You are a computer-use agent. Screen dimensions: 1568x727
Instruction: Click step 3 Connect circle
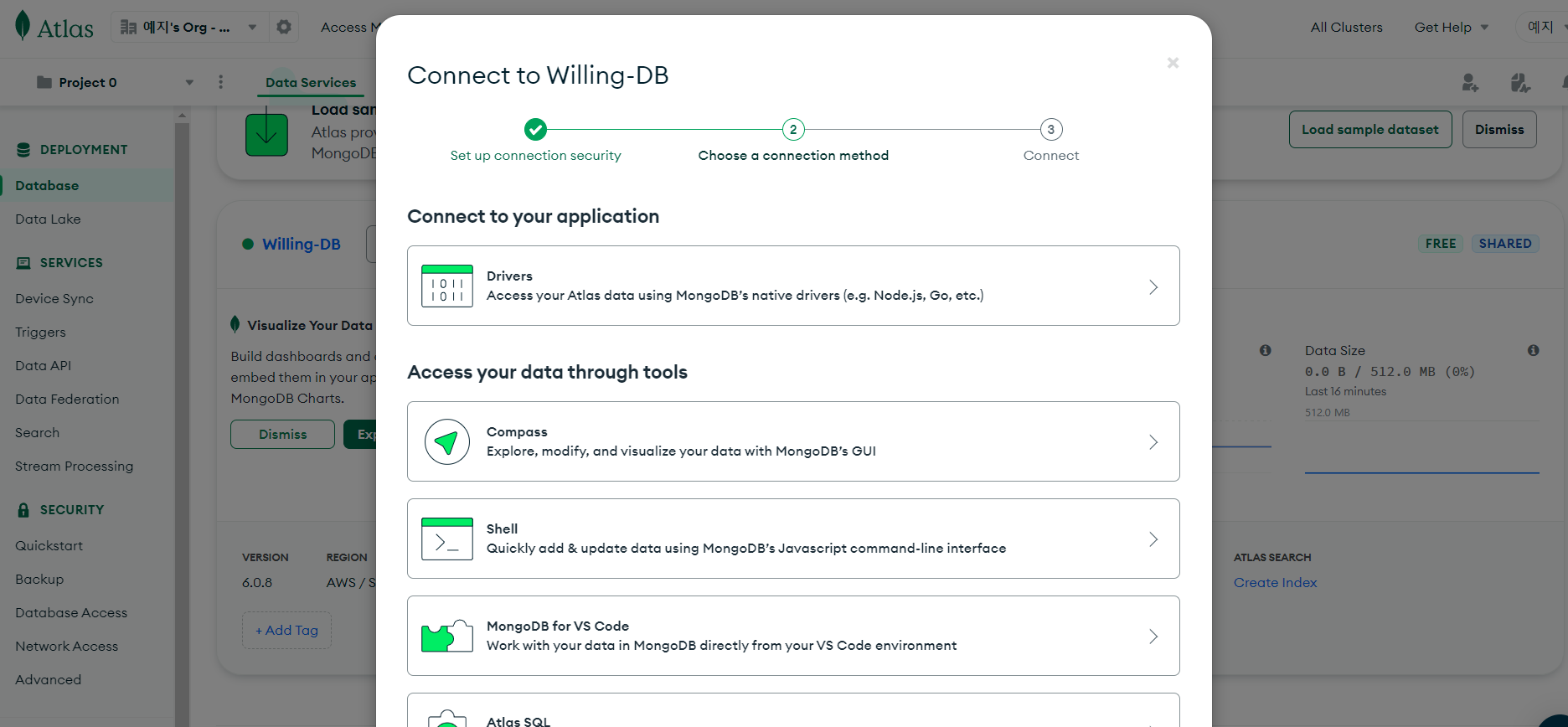[1051, 129]
